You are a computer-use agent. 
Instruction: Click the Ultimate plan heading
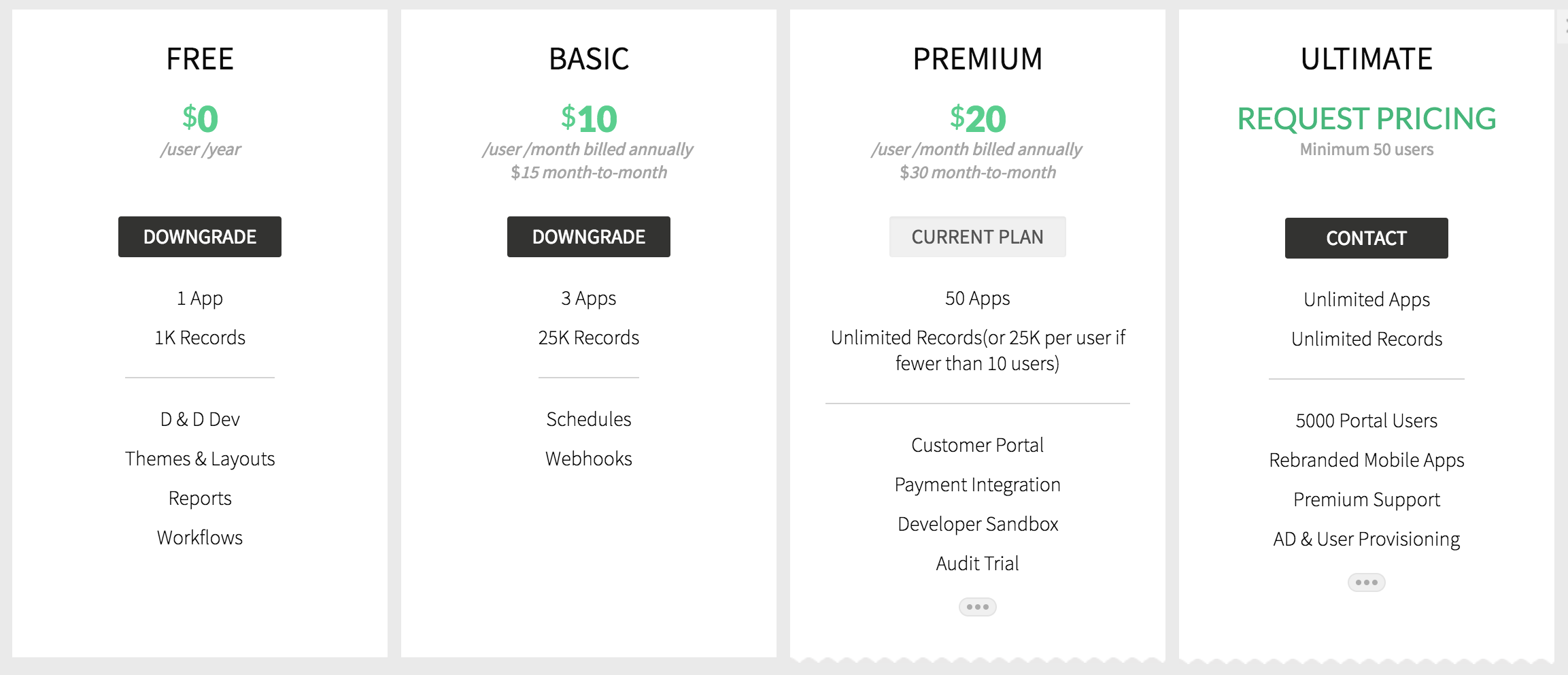pyautogui.click(x=1367, y=59)
